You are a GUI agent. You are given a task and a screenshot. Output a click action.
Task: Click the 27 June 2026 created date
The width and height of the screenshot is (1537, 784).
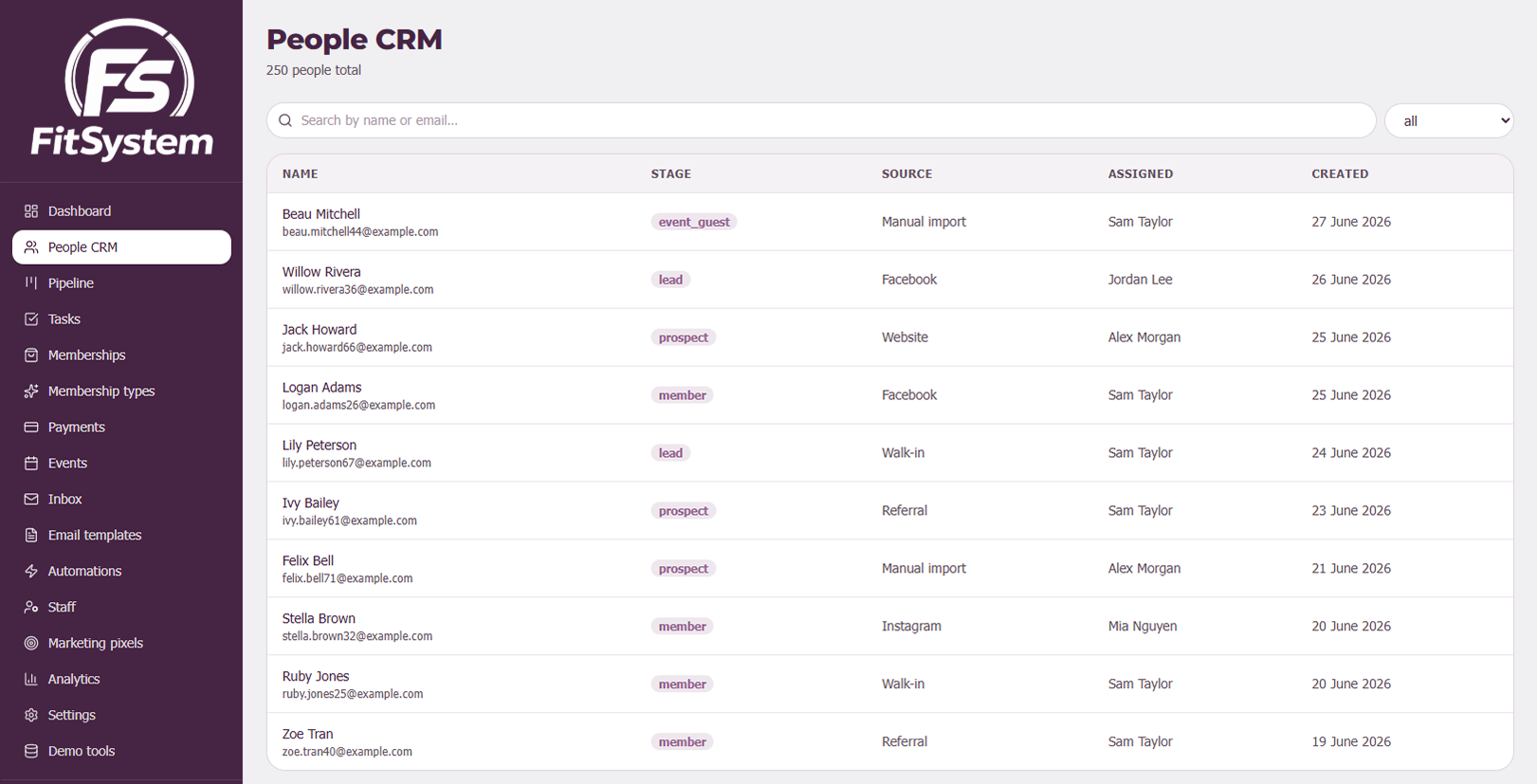pos(1351,222)
